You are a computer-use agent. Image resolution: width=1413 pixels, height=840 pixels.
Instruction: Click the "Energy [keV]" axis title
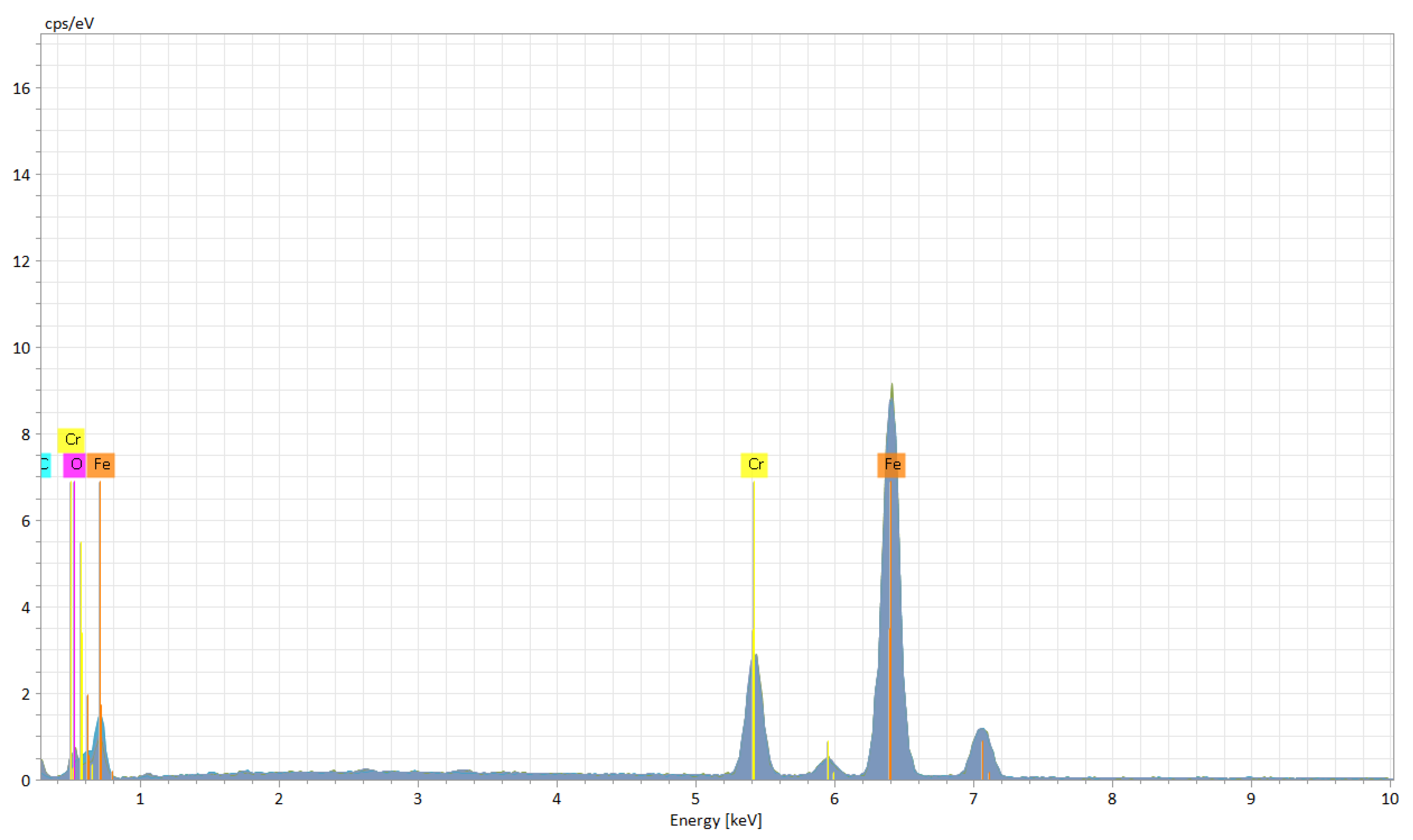point(716,821)
